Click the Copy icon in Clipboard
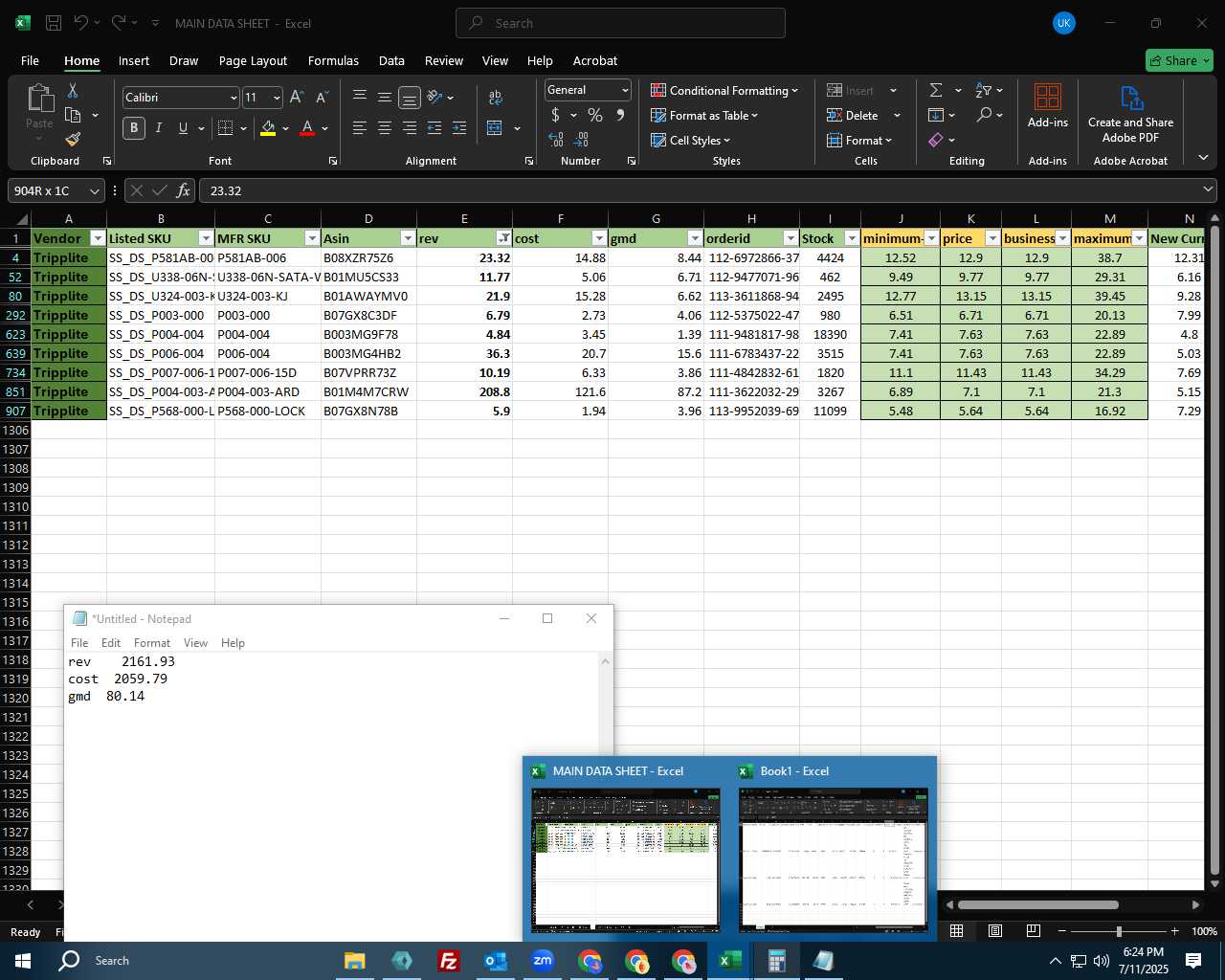The width and height of the screenshot is (1225, 980). pyautogui.click(x=73, y=115)
